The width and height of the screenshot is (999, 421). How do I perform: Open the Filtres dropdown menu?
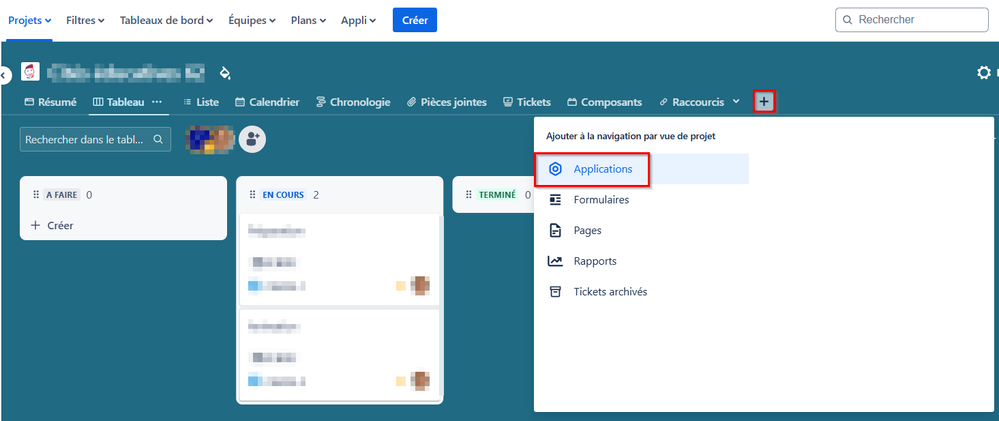[85, 20]
